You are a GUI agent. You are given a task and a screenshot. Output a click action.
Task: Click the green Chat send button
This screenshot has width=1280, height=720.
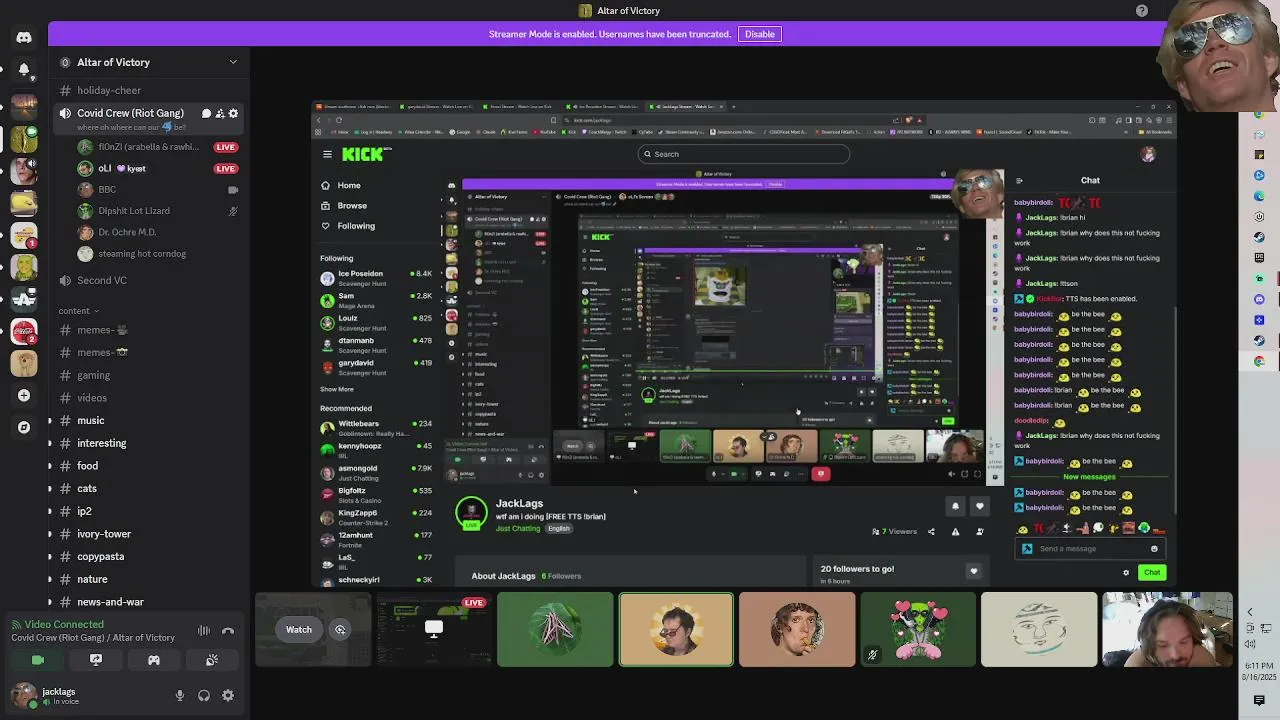pos(1152,573)
